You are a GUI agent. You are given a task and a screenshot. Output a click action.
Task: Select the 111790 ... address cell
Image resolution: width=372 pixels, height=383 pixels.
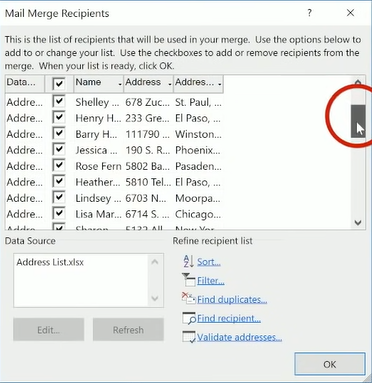point(148,134)
